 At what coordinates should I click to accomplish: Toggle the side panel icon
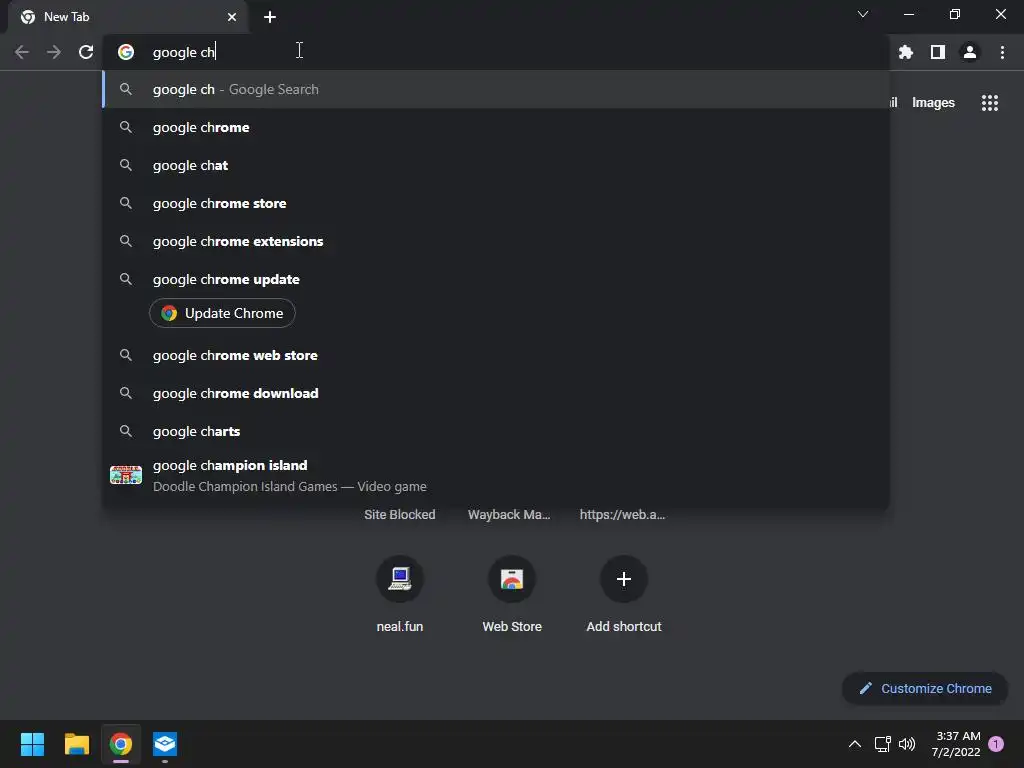[938, 52]
